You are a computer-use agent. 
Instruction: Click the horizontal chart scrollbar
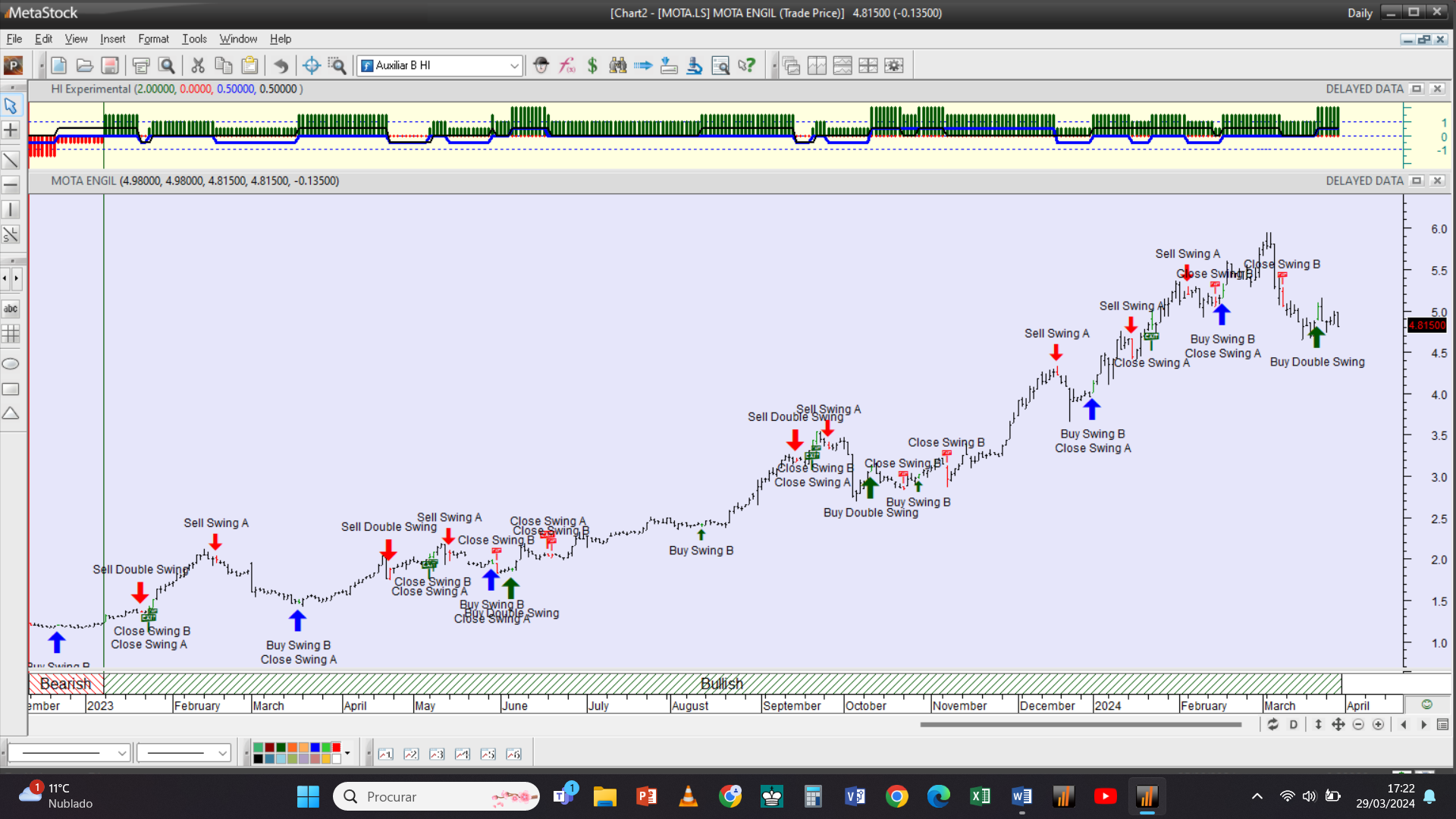(x=1080, y=725)
